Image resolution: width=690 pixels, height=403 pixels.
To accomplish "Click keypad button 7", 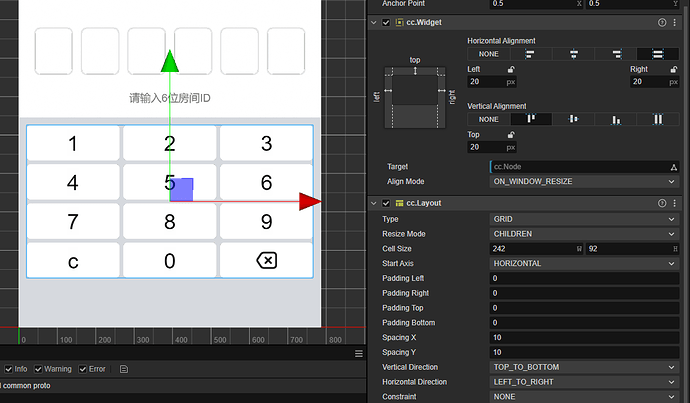I will (73, 221).
